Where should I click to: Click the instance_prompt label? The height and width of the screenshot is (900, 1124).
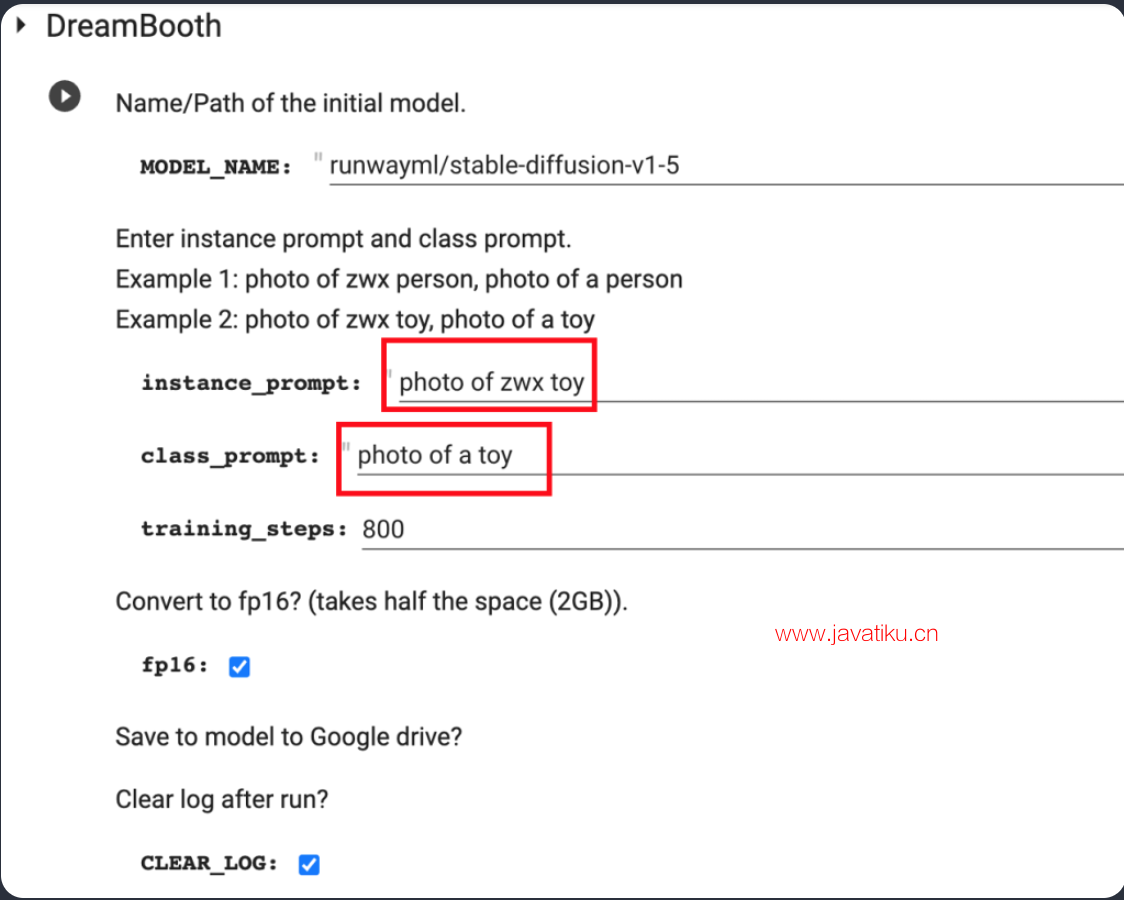[x=251, y=383]
